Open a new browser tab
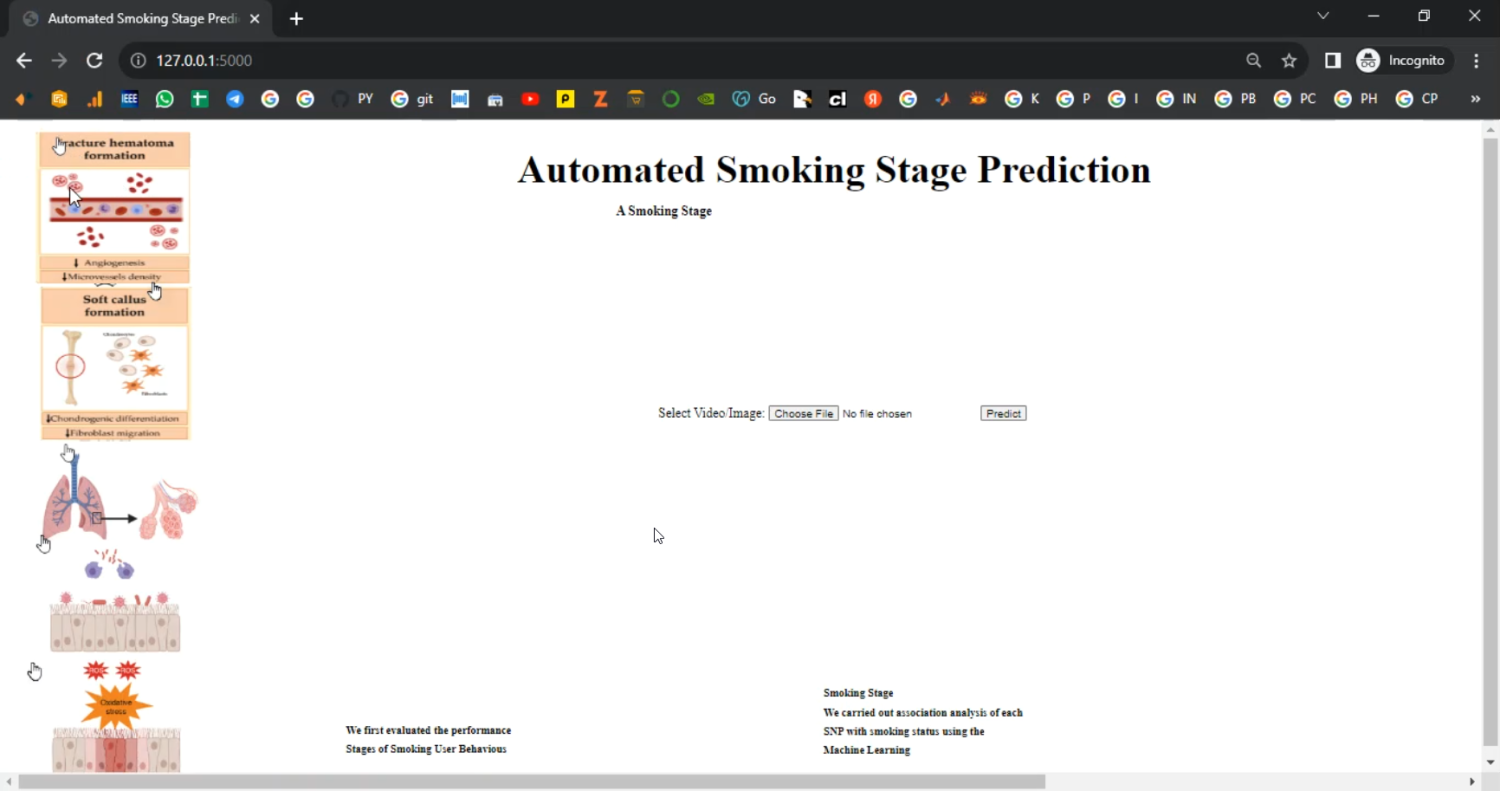Viewport: 1500px width, 791px height. click(x=296, y=19)
